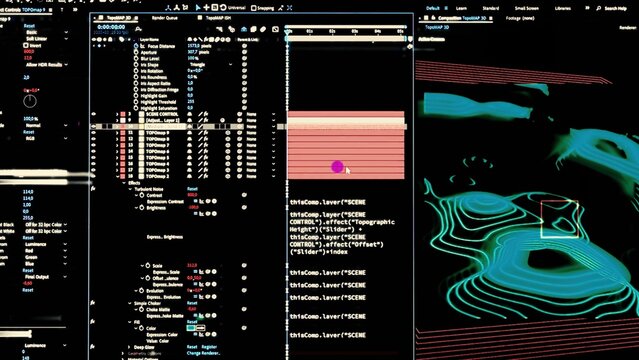Reset the Fill effect
639x360 pixels.
tap(192, 322)
